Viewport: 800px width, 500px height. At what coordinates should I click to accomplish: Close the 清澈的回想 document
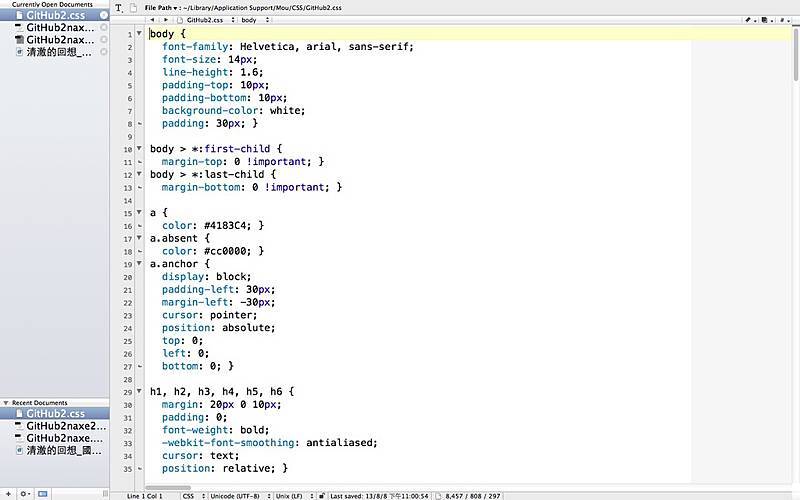point(104,52)
